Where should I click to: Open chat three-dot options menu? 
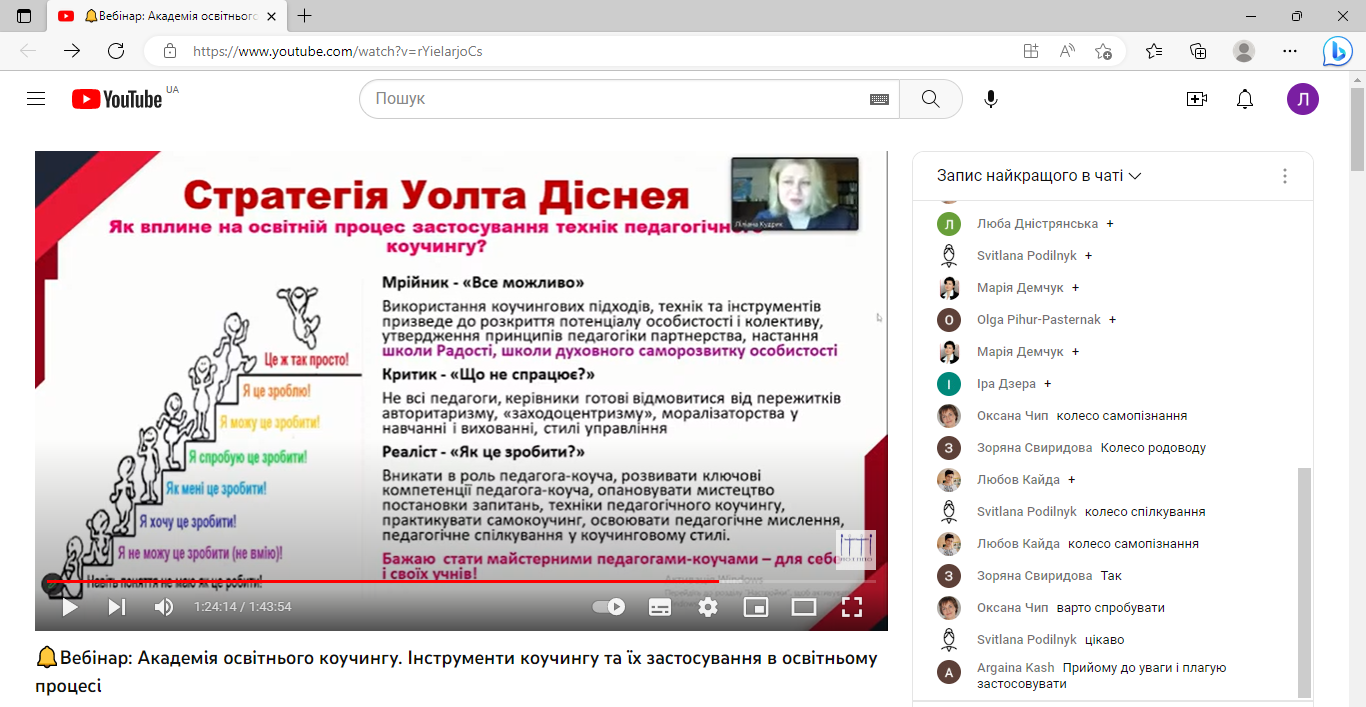click(1285, 176)
